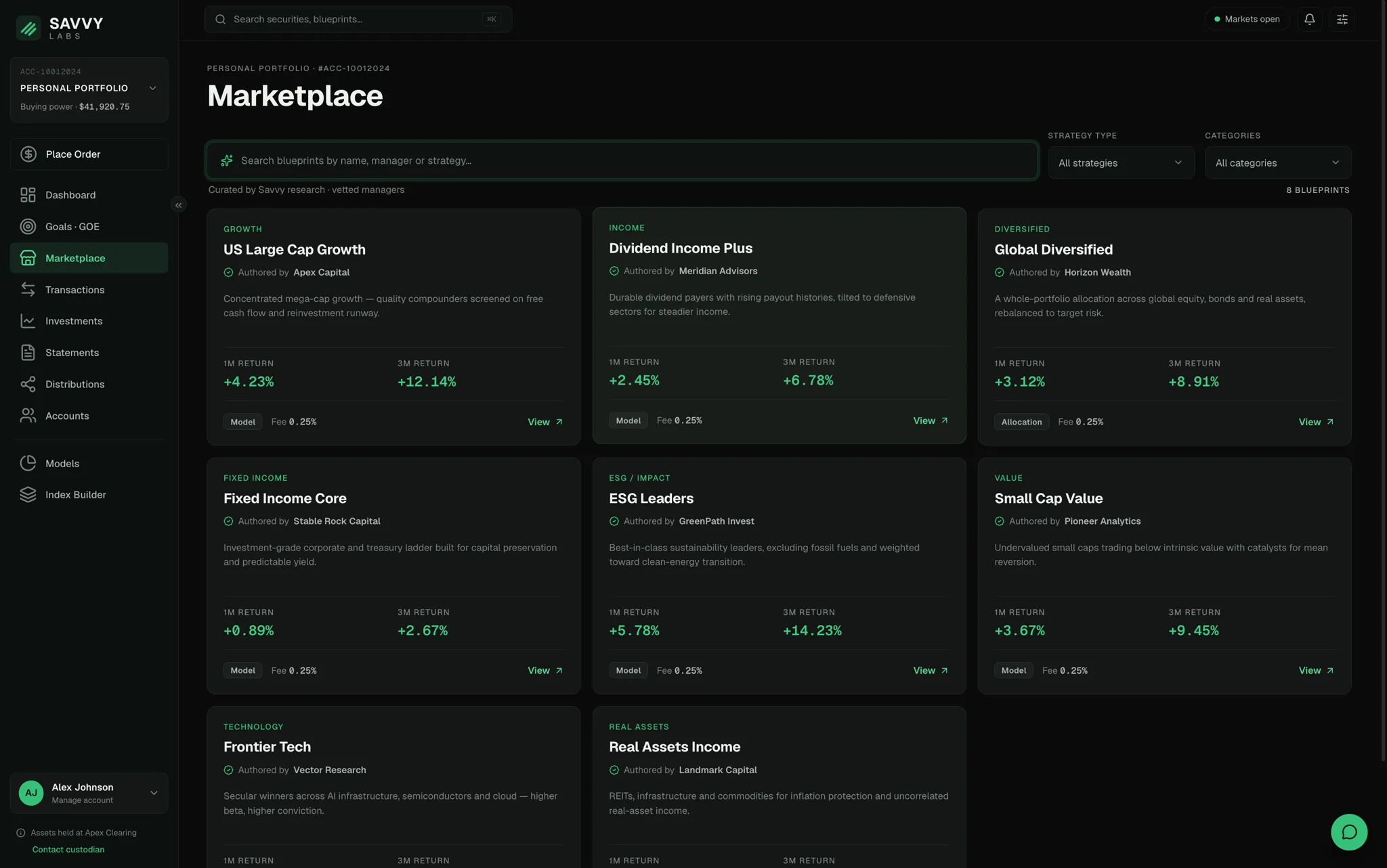Viewport: 1387px width, 868px height.
Task: Open the All strategies dropdown
Action: pyautogui.click(x=1121, y=162)
